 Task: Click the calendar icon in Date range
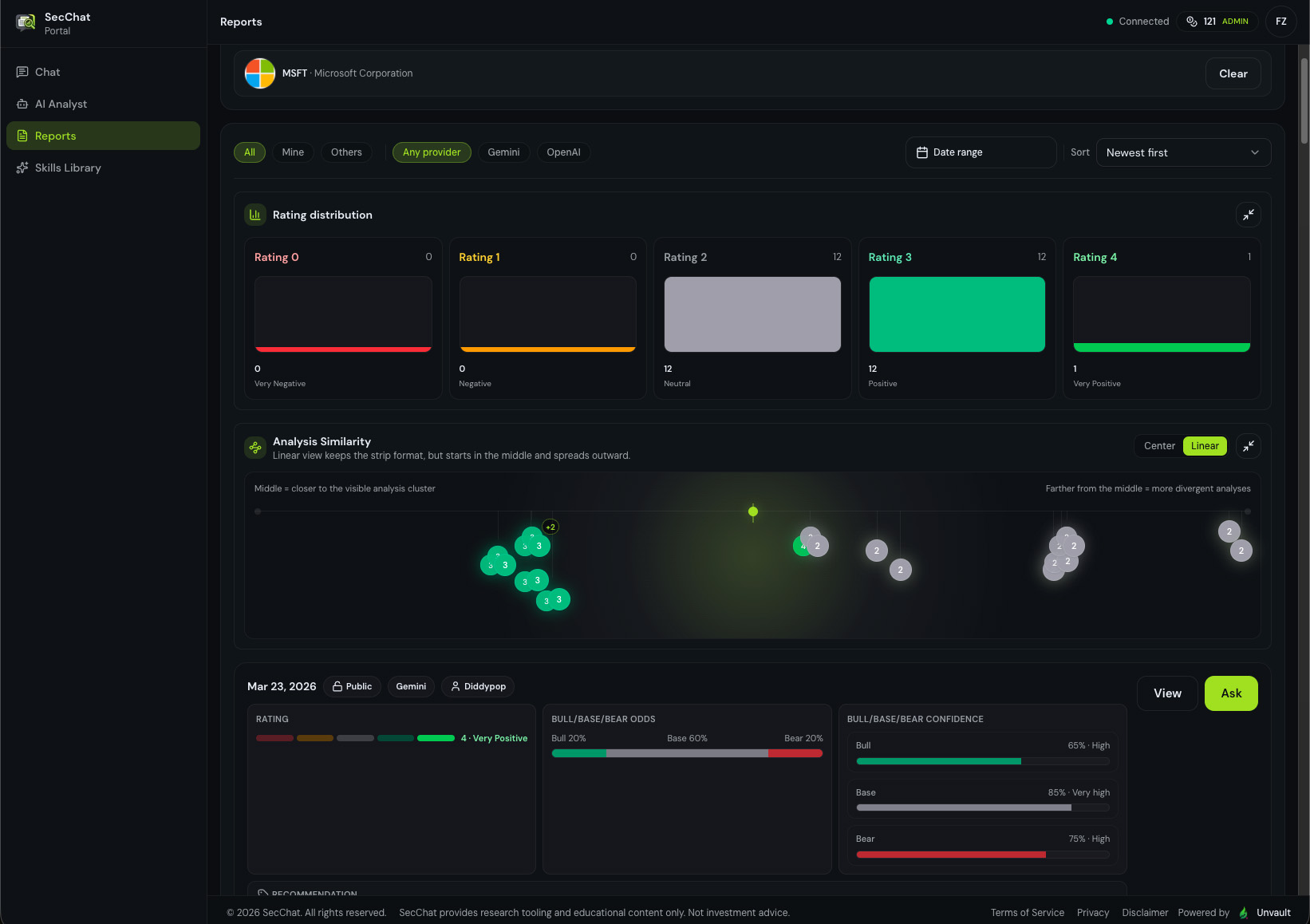point(923,152)
